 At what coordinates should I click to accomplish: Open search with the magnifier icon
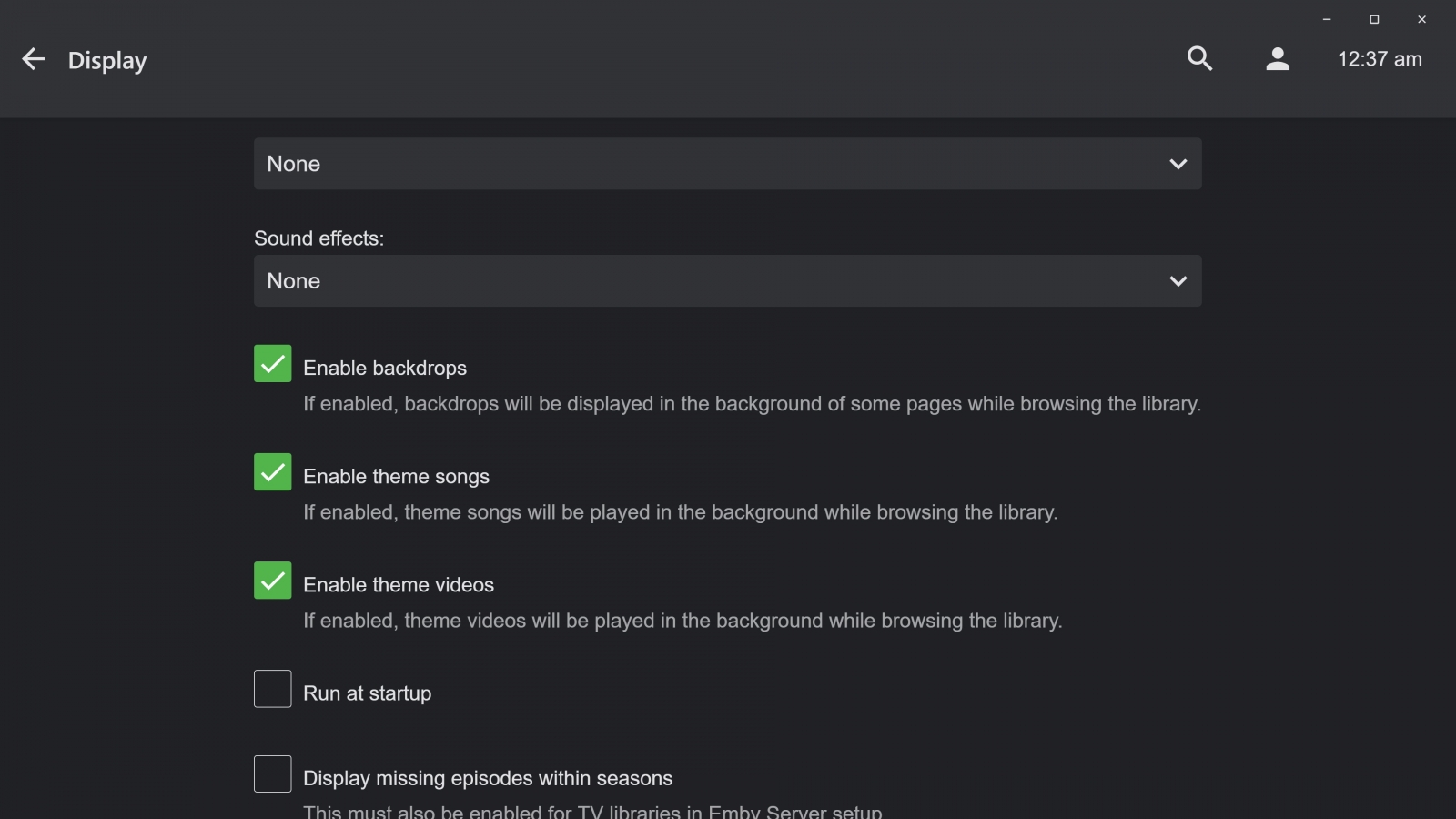(x=1199, y=59)
